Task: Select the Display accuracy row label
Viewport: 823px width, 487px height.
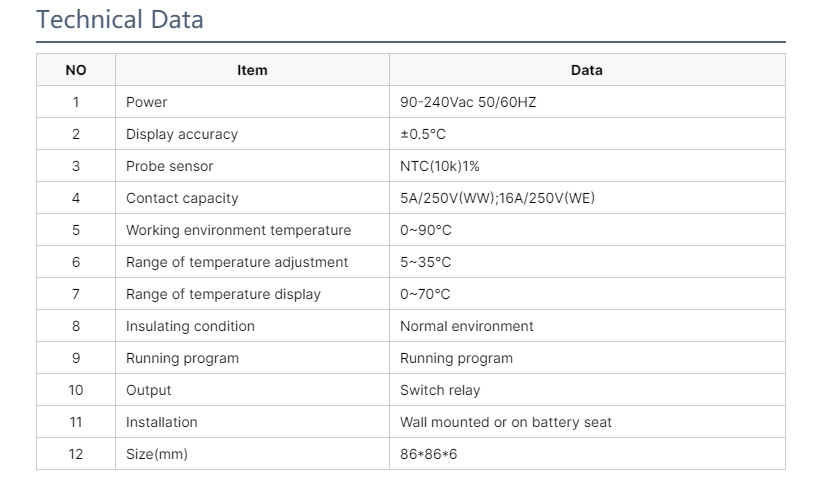Action: pos(182,134)
